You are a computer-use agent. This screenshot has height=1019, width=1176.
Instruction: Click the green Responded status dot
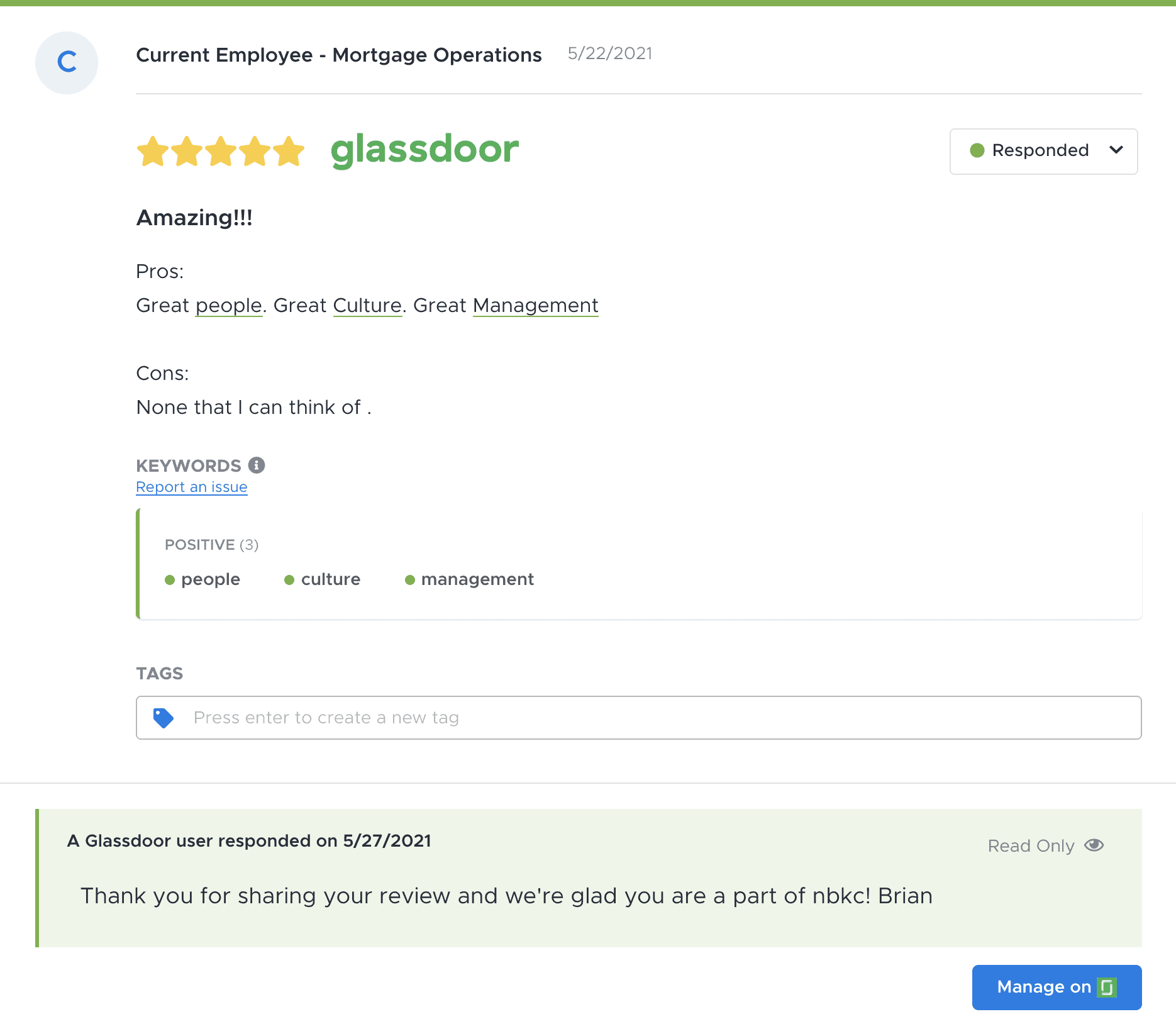coord(977,150)
